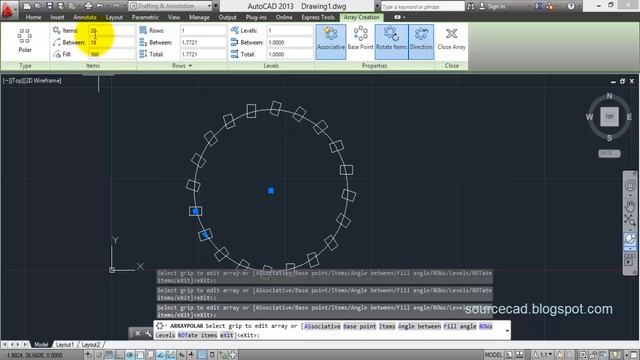Click the New drawing icon in Quick Access toolbar
This screenshot has height=360, width=640.
(27, 6)
